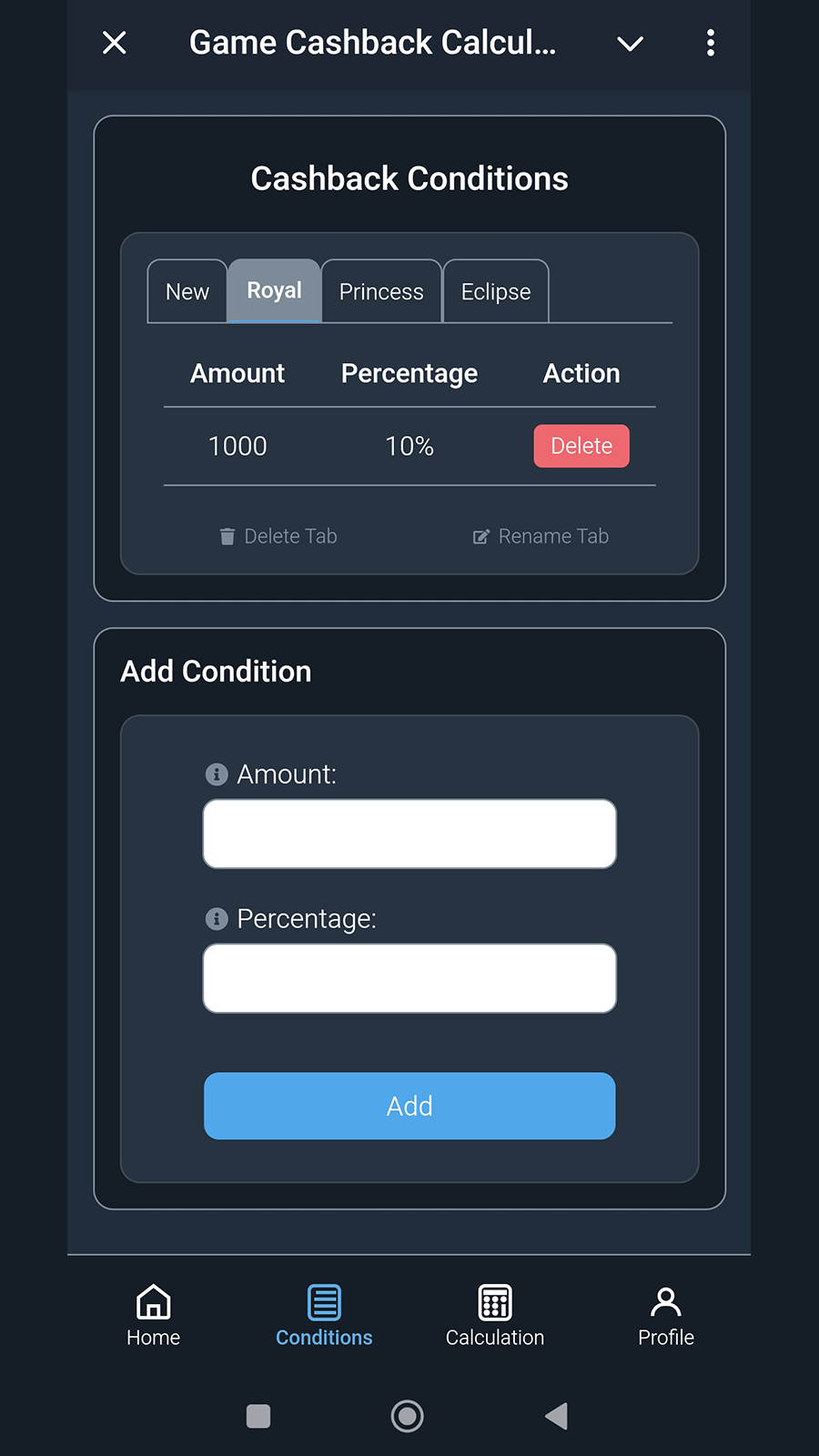Switch to the Princess tab
The height and width of the screenshot is (1456, 819).
381,292
